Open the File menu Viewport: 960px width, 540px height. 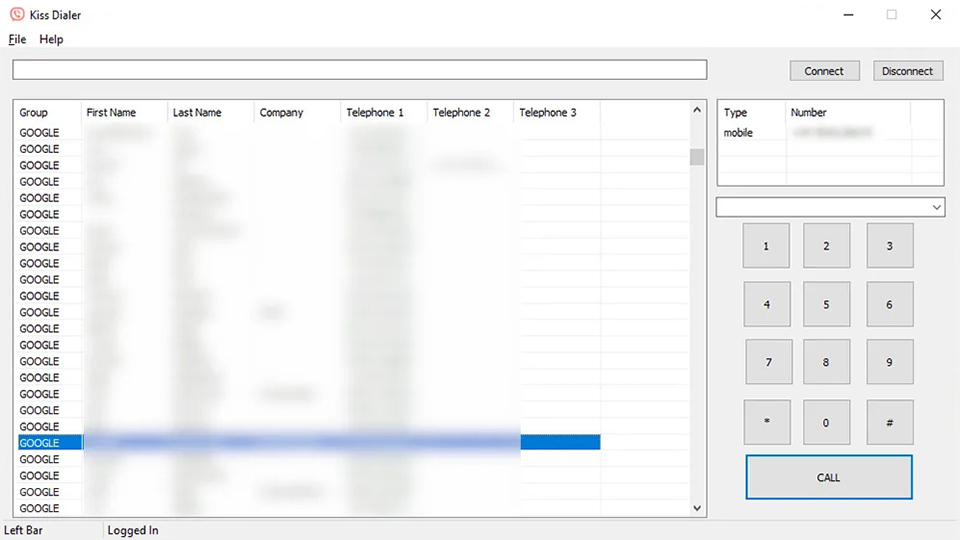pos(17,39)
